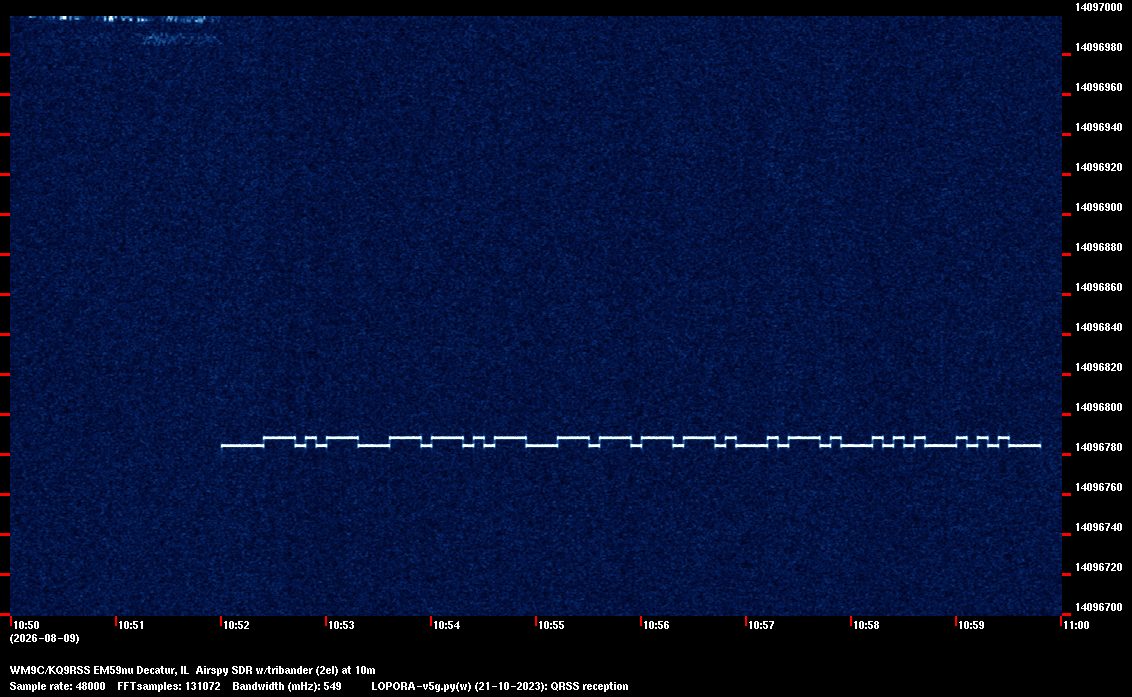Click frequency label 14096820
Screen dimensions: 1132x697
(1099, 367)
